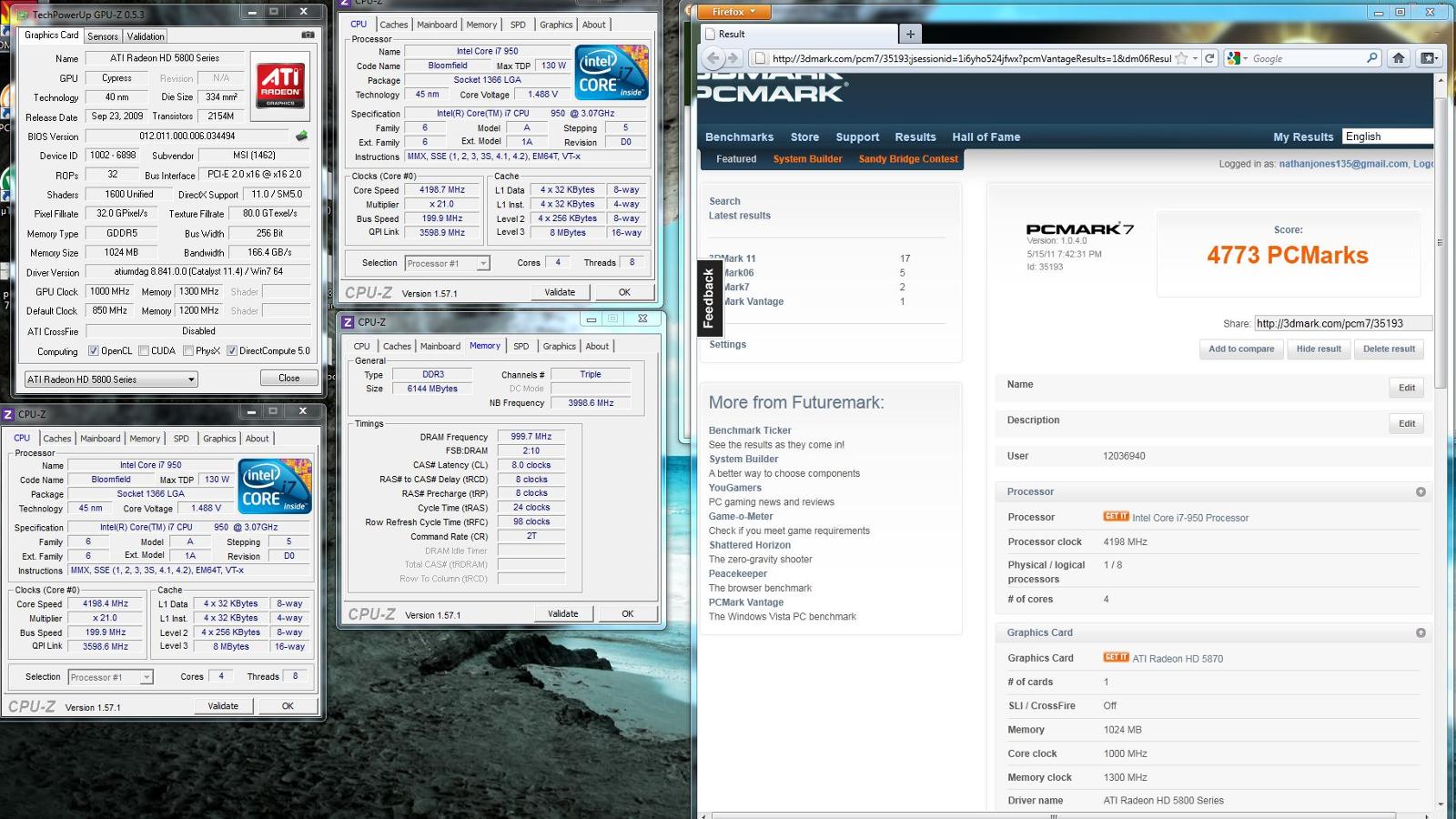
Task: Click the PCMark site logo
Action: click(x=773, y=88)
